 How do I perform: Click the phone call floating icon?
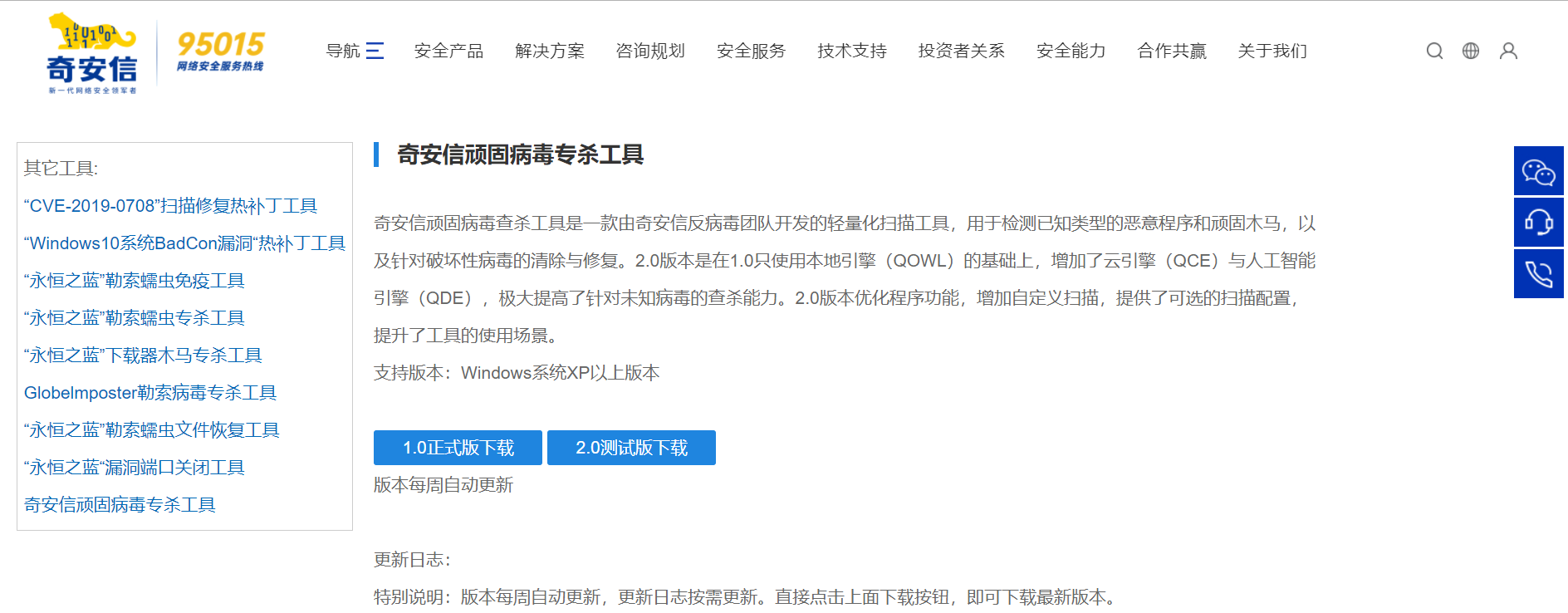(x=1539, y=273)
